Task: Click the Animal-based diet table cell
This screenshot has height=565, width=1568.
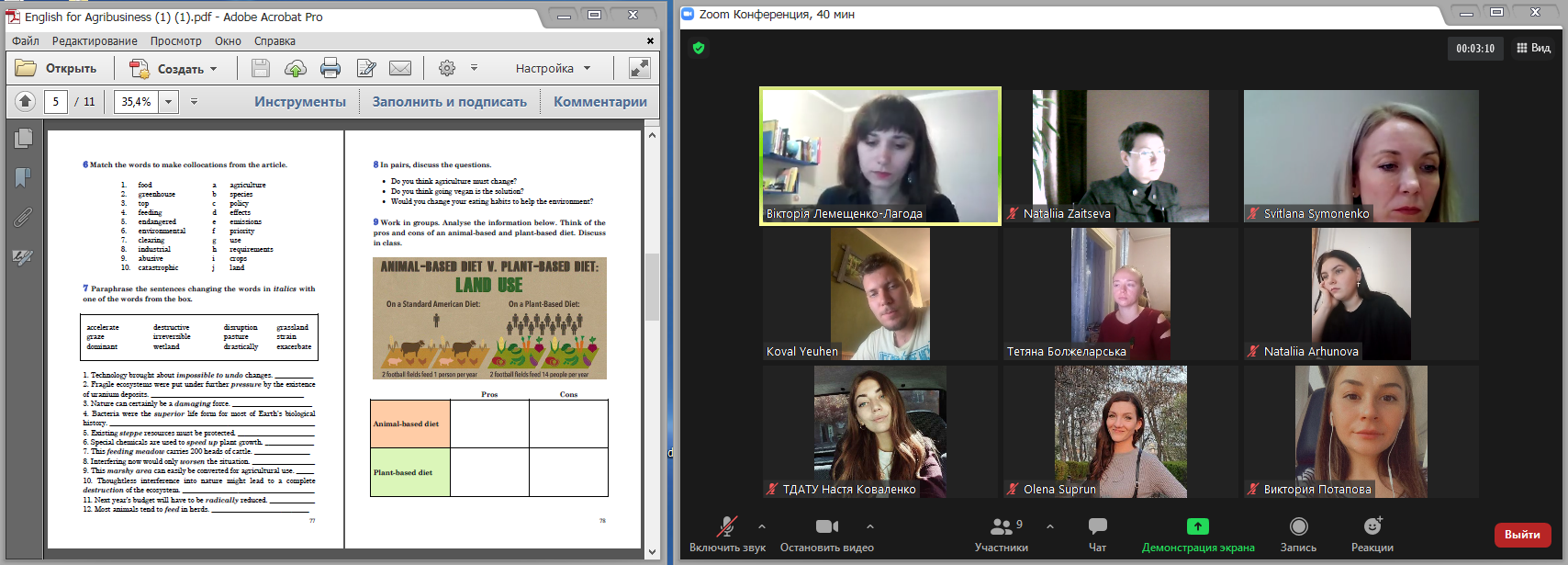Action: tap(410, 424)
